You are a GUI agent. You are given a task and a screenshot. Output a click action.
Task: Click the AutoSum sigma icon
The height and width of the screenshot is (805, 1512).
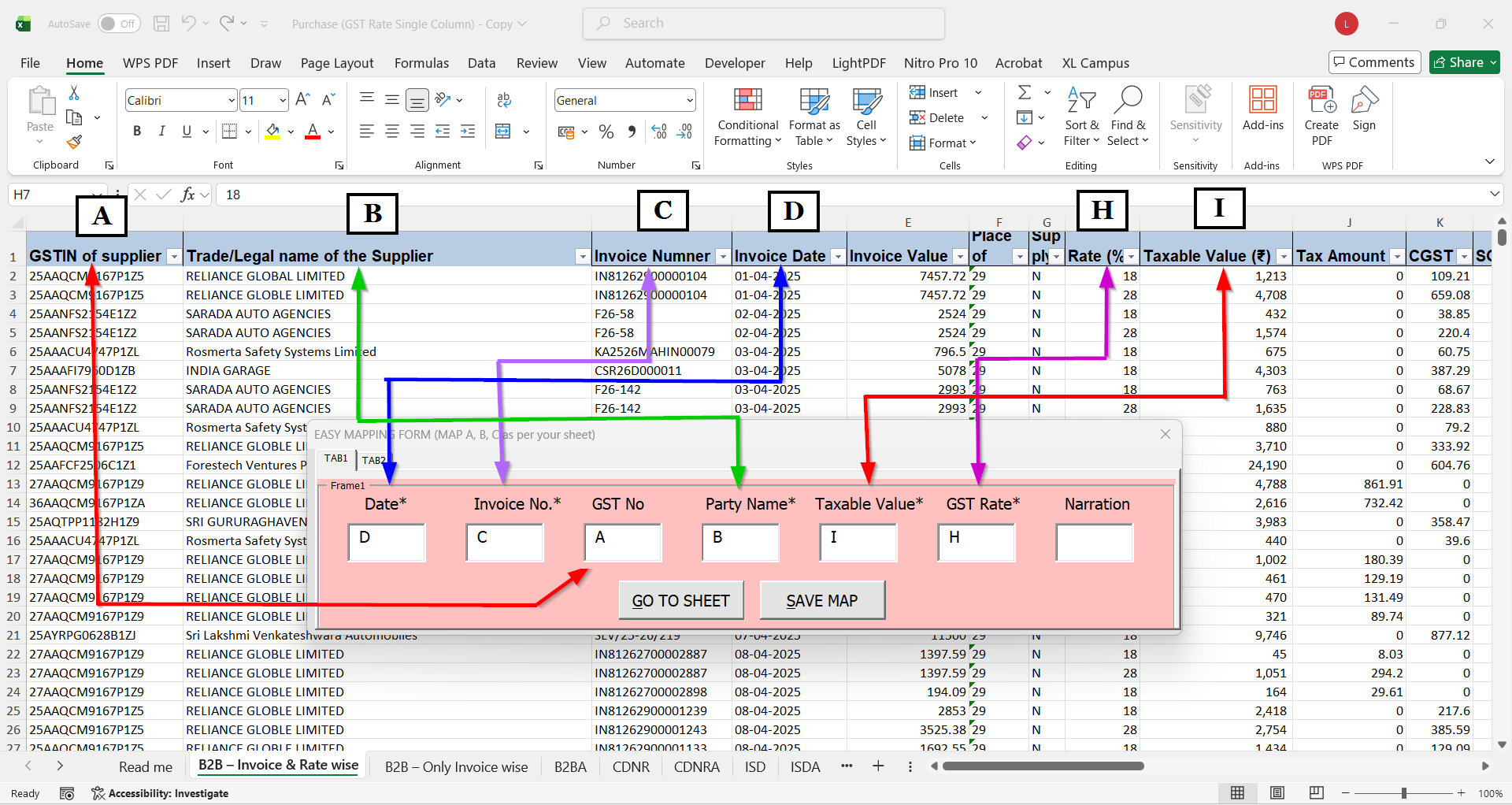pyautogui.click(x=1025, y=93)
